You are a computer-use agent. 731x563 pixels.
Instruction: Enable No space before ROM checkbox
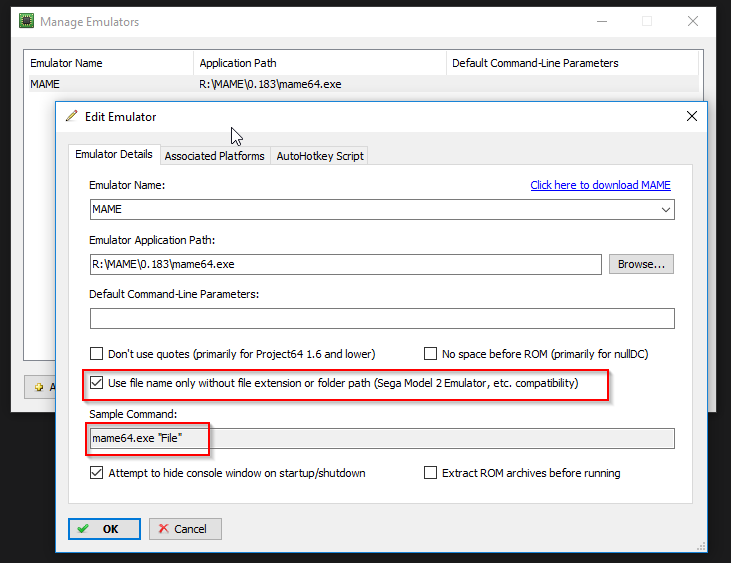(430, 354)
